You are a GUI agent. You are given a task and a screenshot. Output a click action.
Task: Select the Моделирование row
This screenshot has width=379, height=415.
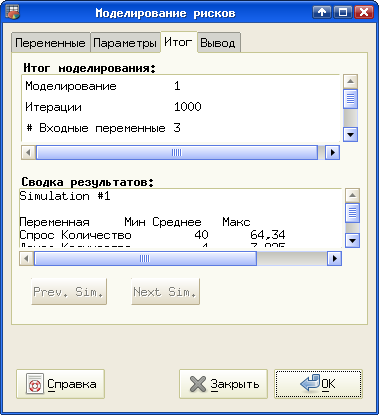(180, 86)
